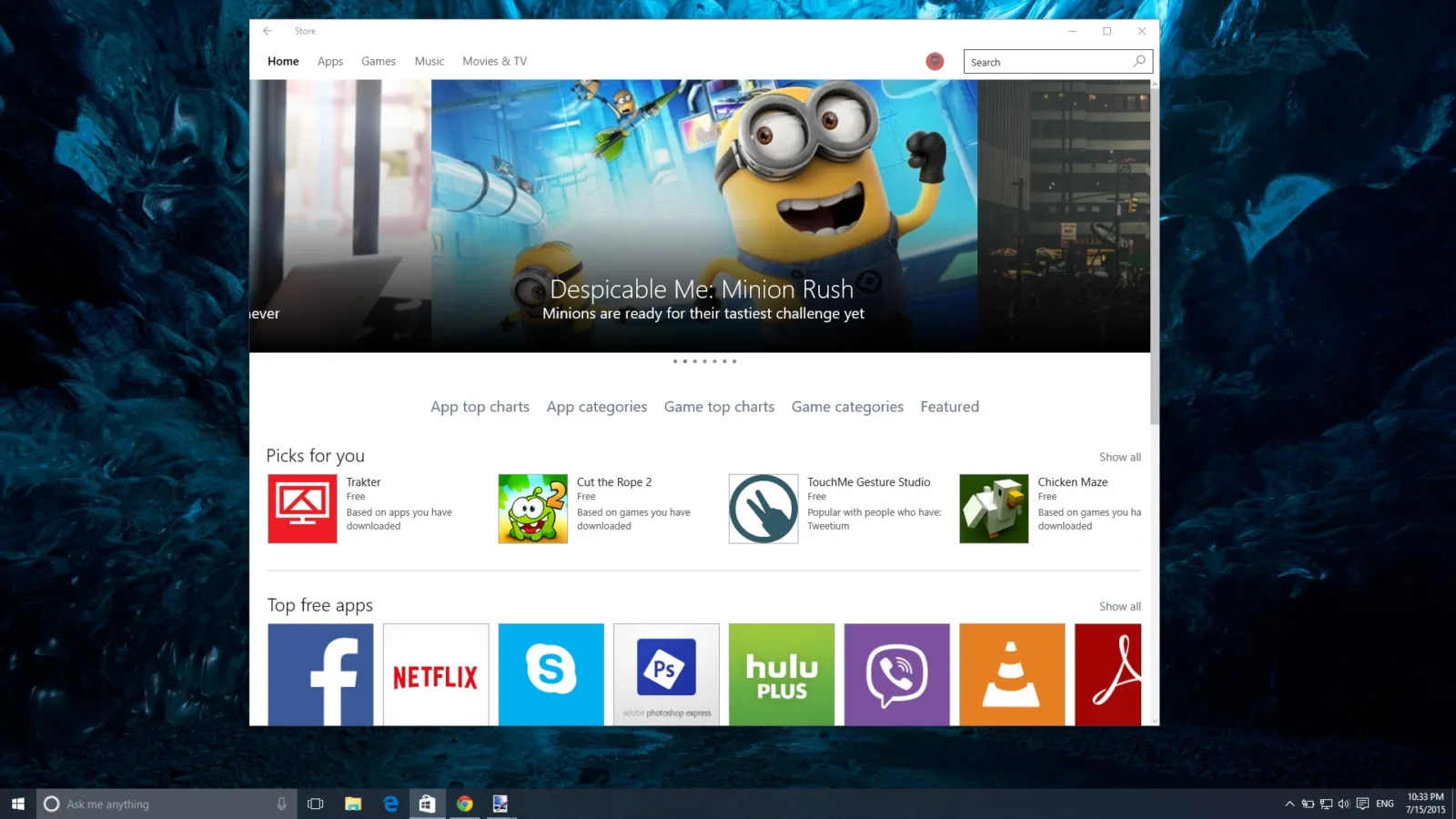
Task: Open the Chicken Maze title
Action: click(1073, 482)
